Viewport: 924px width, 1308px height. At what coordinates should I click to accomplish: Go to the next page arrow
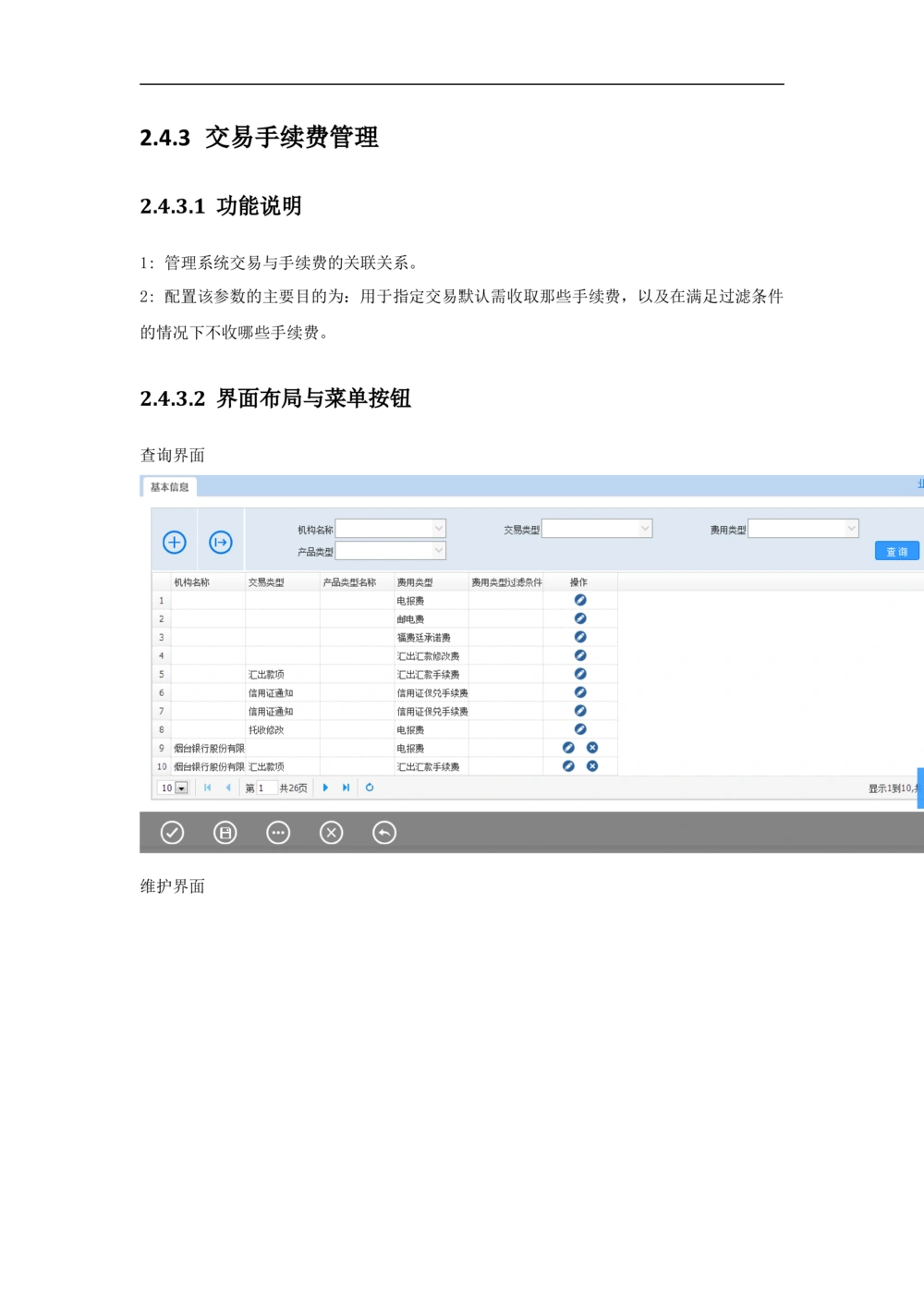click(x=325, y=788)
